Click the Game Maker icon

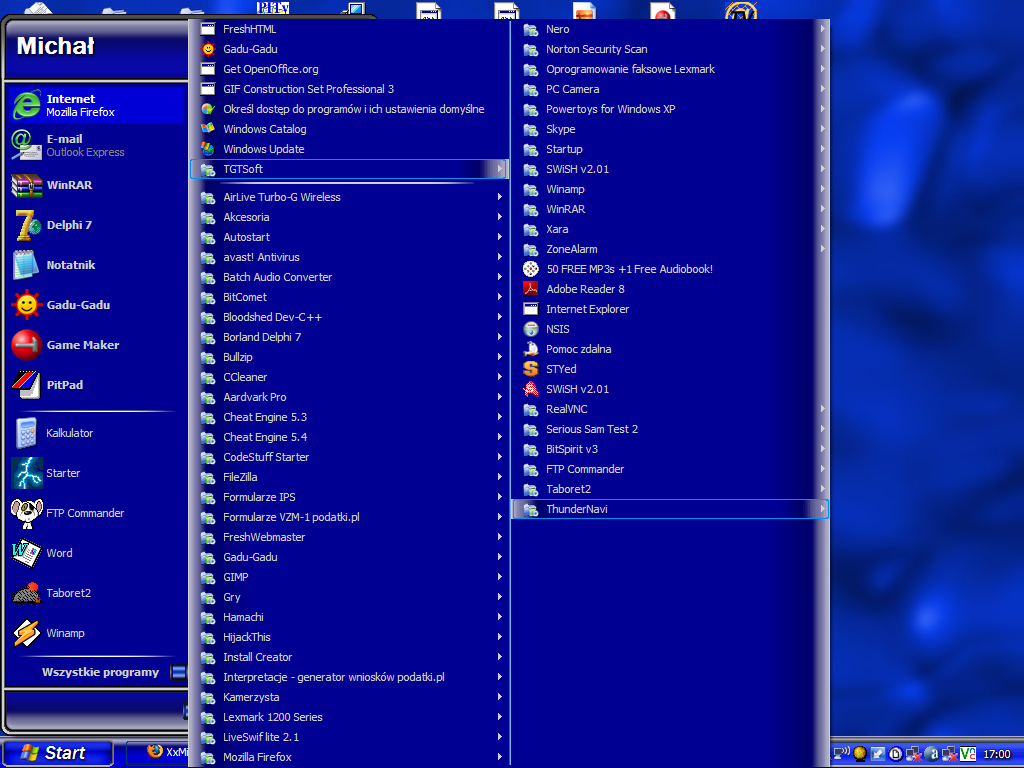[x=26, y=345]
